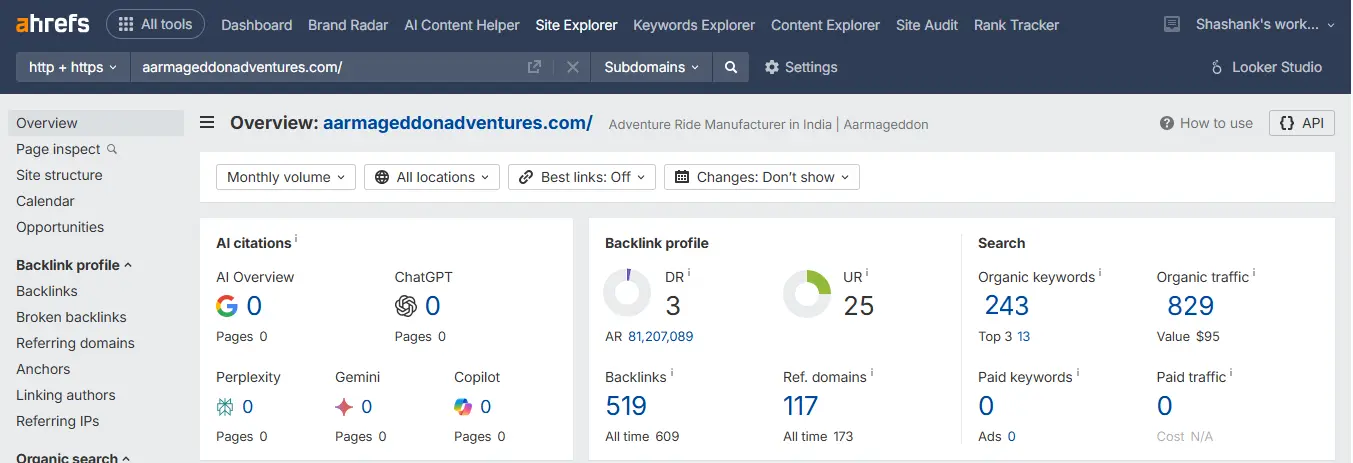Click the Page inspect search icon
Screen dimensions: 1353x463
[x=112, y=149]
